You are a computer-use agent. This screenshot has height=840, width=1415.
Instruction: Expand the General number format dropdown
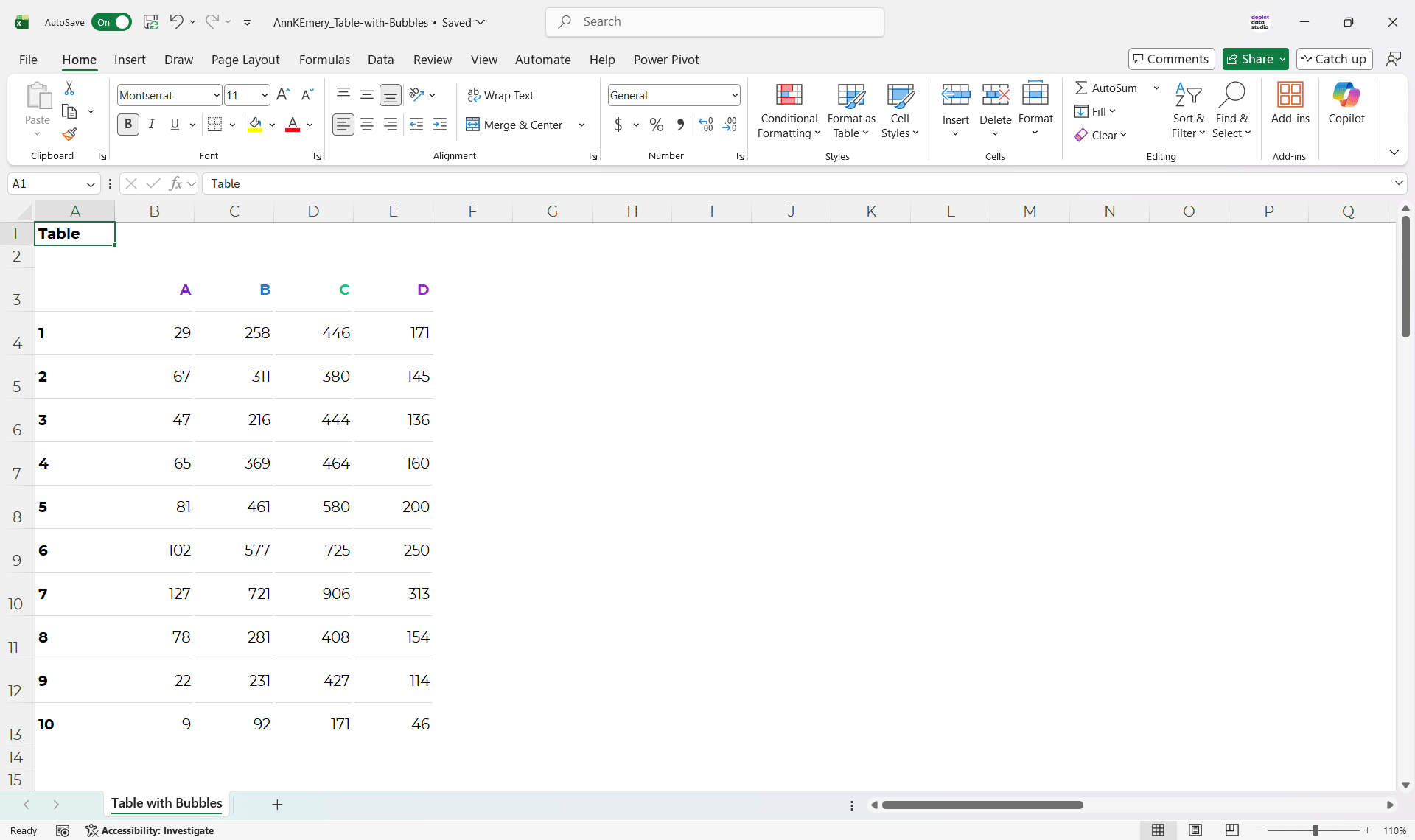(x=735, y=96)
